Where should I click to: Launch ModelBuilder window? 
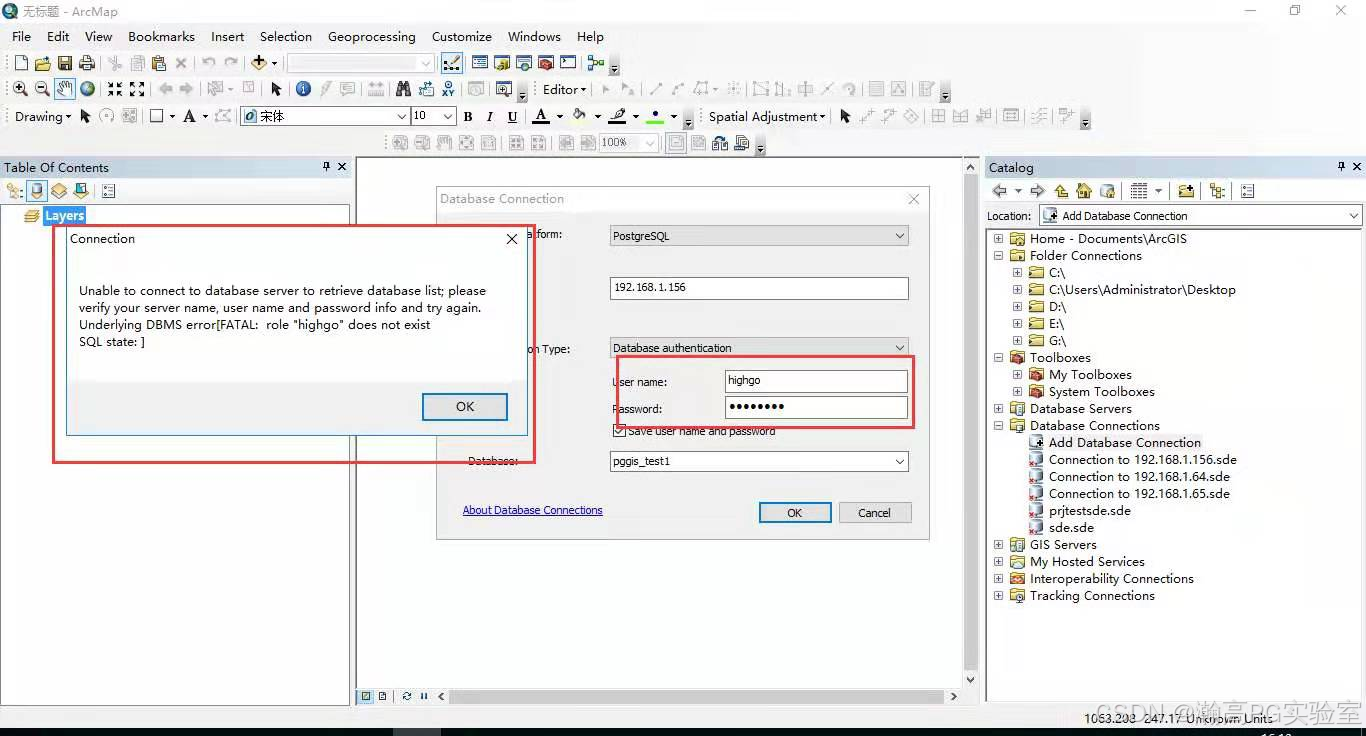pos(596,63)
